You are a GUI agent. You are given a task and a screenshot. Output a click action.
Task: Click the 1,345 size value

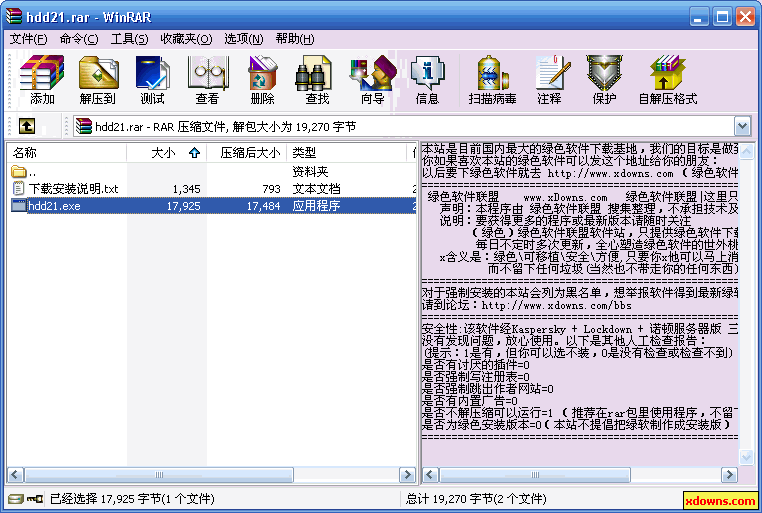(187, 189)
